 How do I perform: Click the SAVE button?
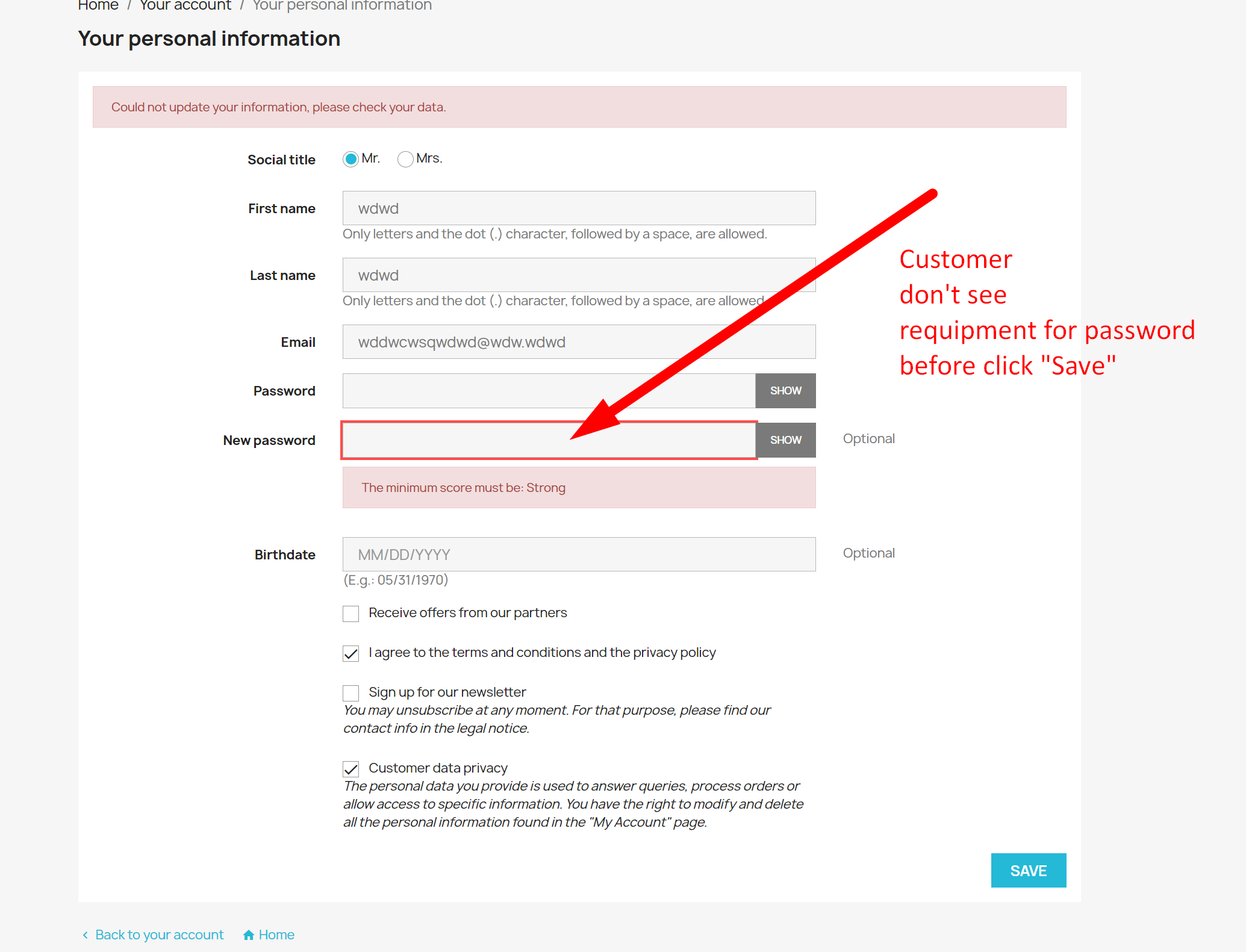(x=1028, y=870)
